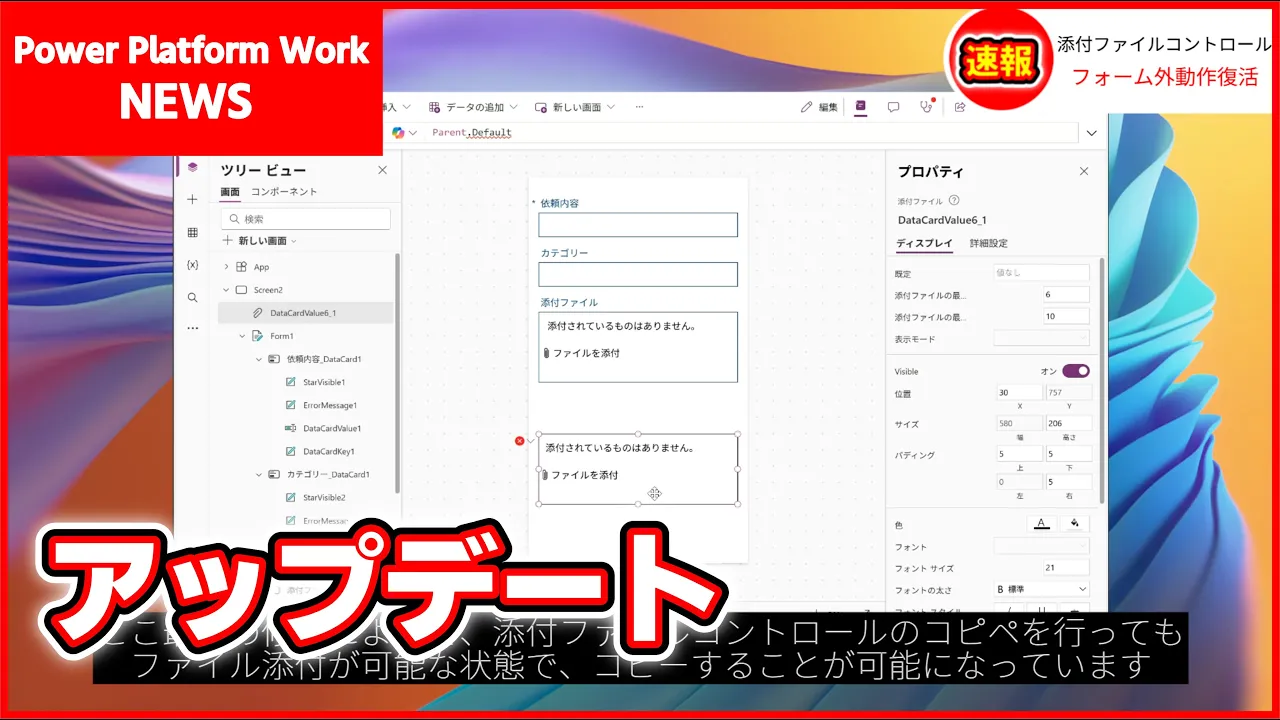
Task: Select DataCardKey1 in tree view
Action: coord(329,451)
